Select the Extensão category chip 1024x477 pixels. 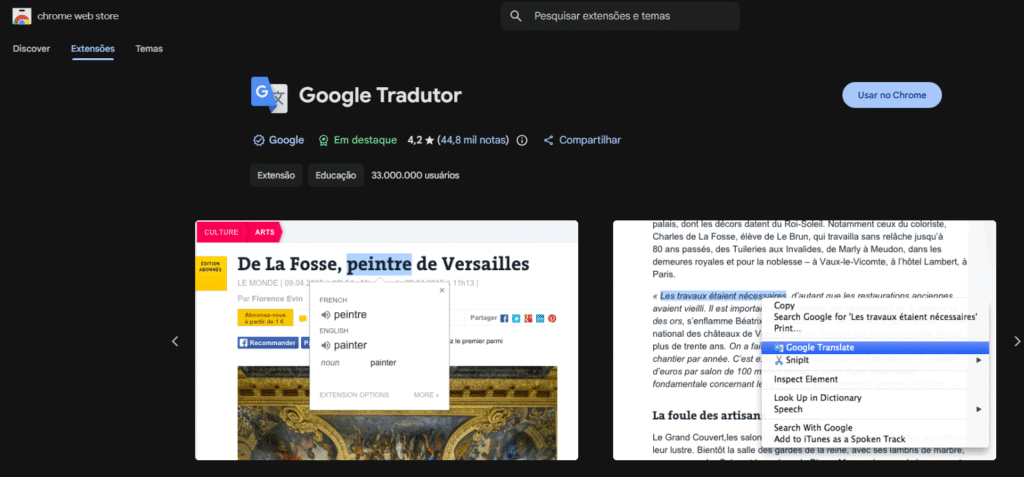276,175
